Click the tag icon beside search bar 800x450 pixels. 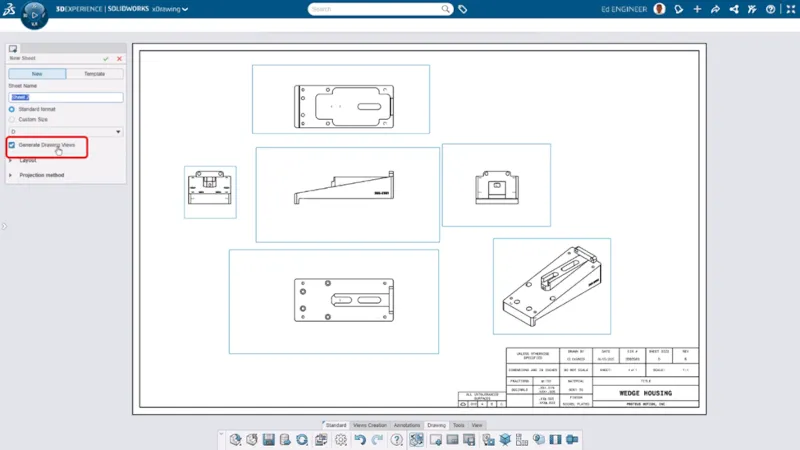tap(463, 9)
